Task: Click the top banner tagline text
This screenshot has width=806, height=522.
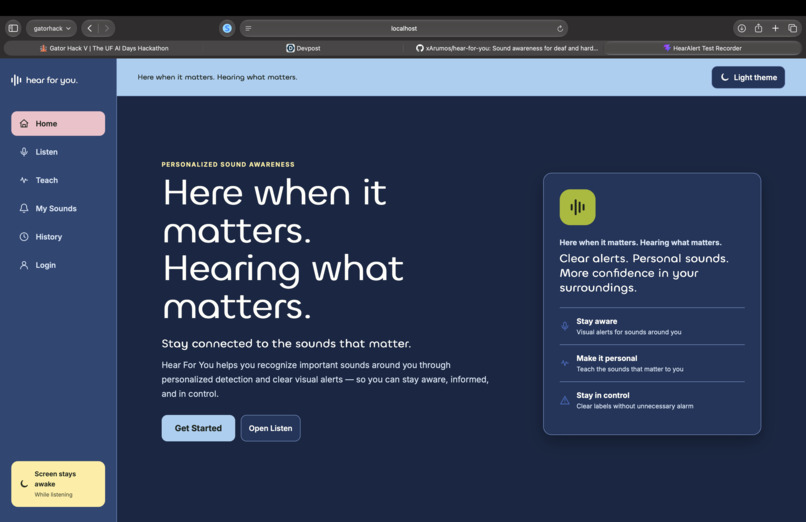Action: click(x=217, y=77)
